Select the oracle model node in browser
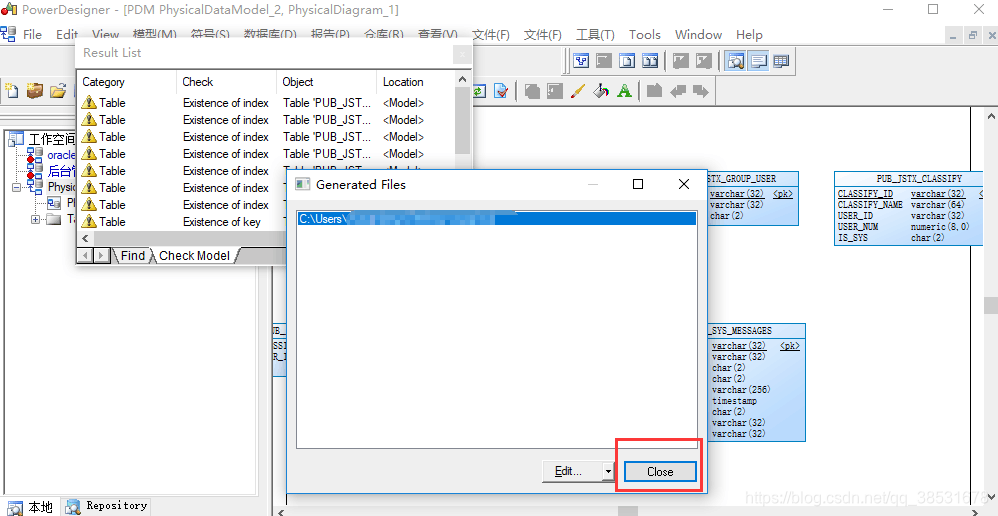The image size is (998, 516). (61, 155)
